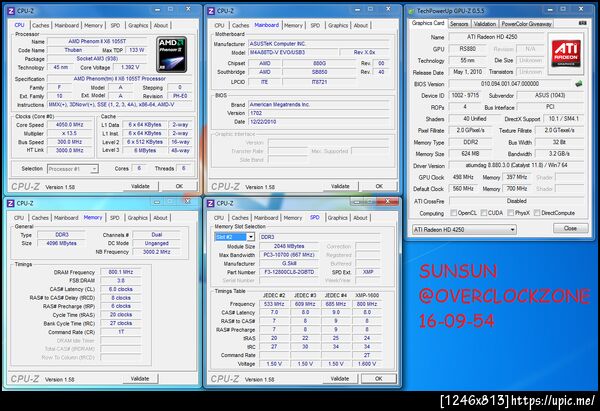Click OK in the SPD CPU-Z window
The width and height of the screenshot is (600, 411).
(x=378, y=378)
